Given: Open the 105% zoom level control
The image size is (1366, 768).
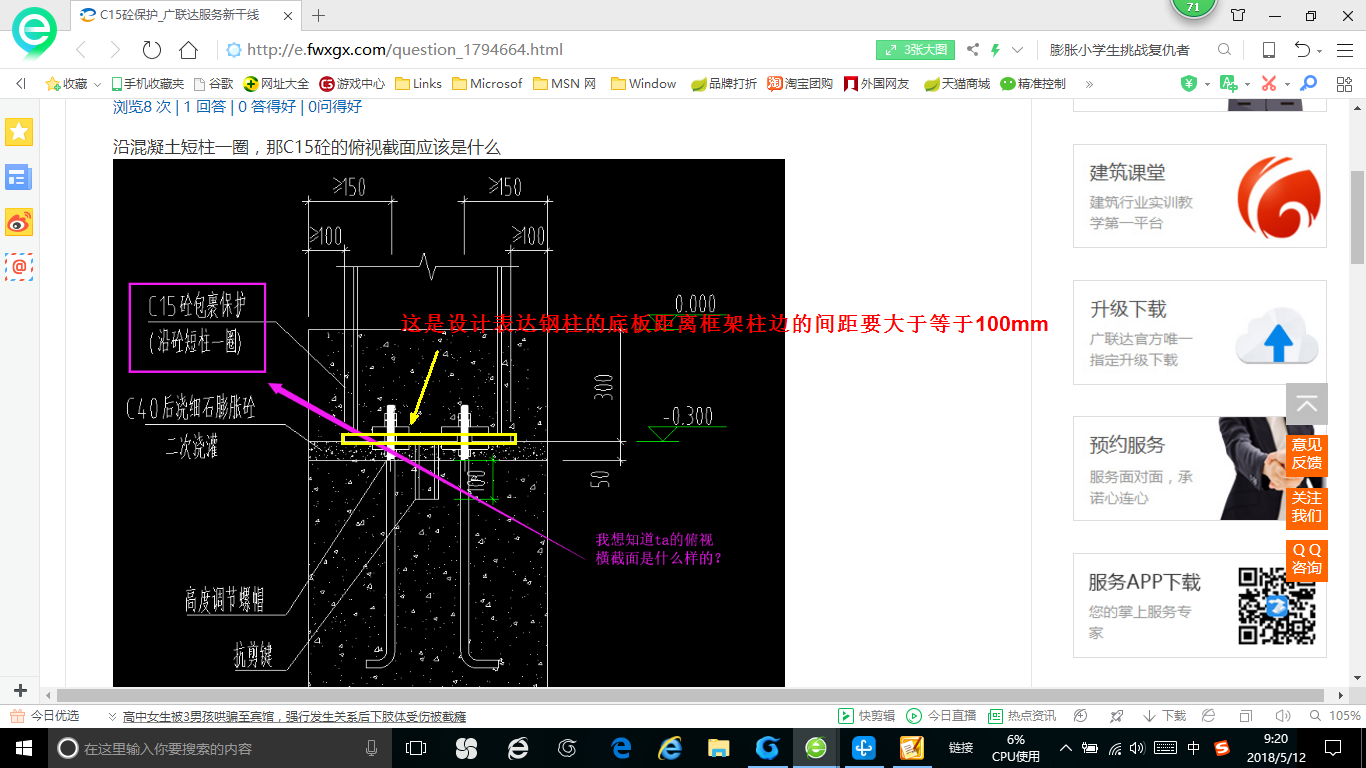Looking at the screenshot, I should (1336, 716).
